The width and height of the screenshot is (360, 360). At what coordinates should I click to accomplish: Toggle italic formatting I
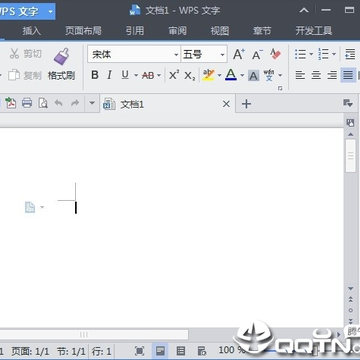tap(109, 75)
